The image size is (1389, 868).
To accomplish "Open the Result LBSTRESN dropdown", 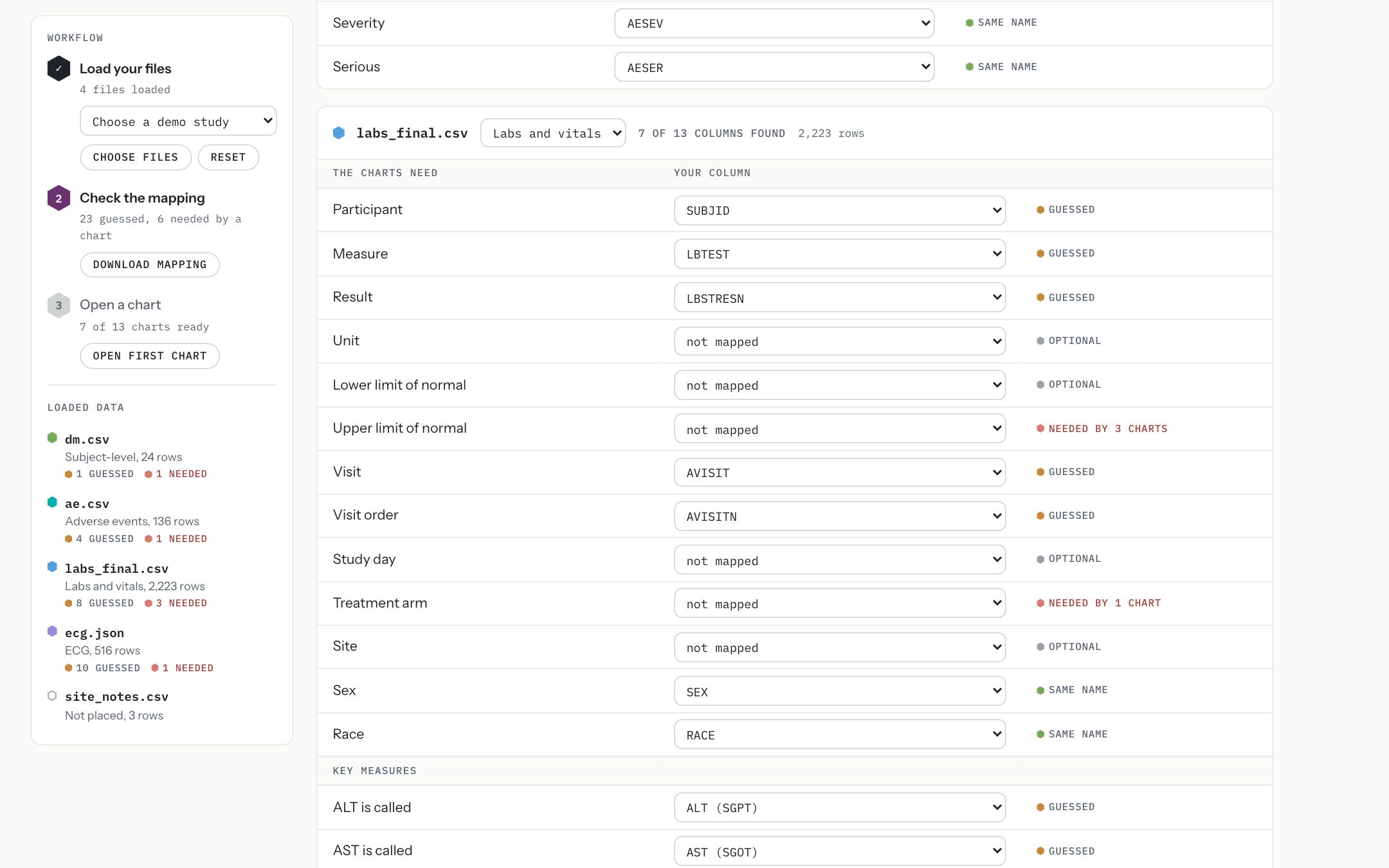I will (x=840, y=298).
